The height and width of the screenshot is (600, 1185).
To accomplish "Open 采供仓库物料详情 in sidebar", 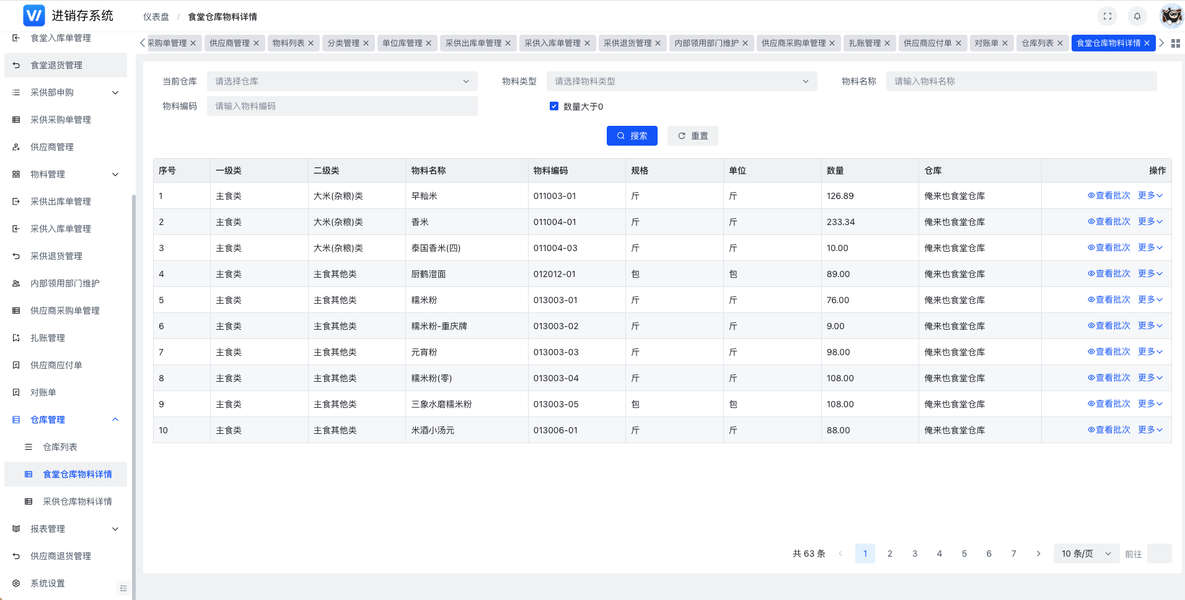I will [77, 501].
